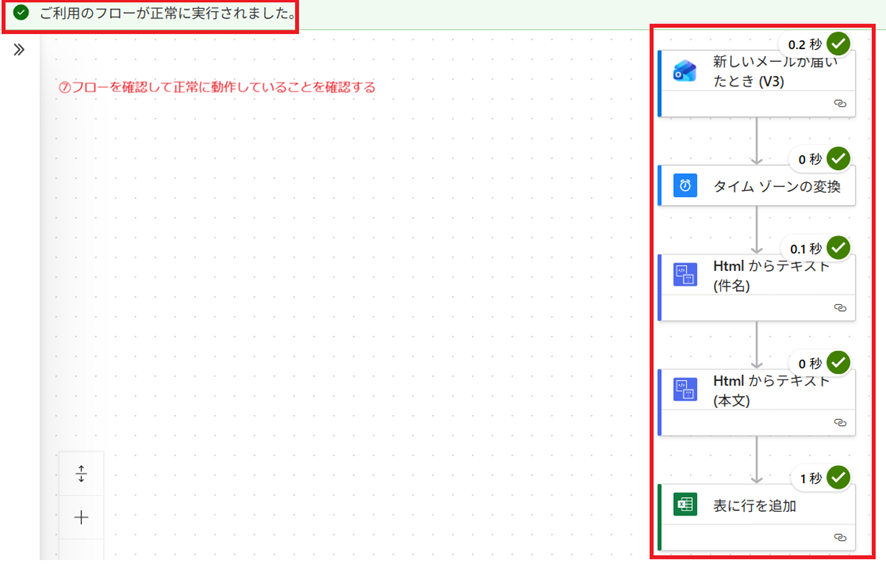
Task: Click the Excel icon on 表に行を追加 step
Action: 685,505
